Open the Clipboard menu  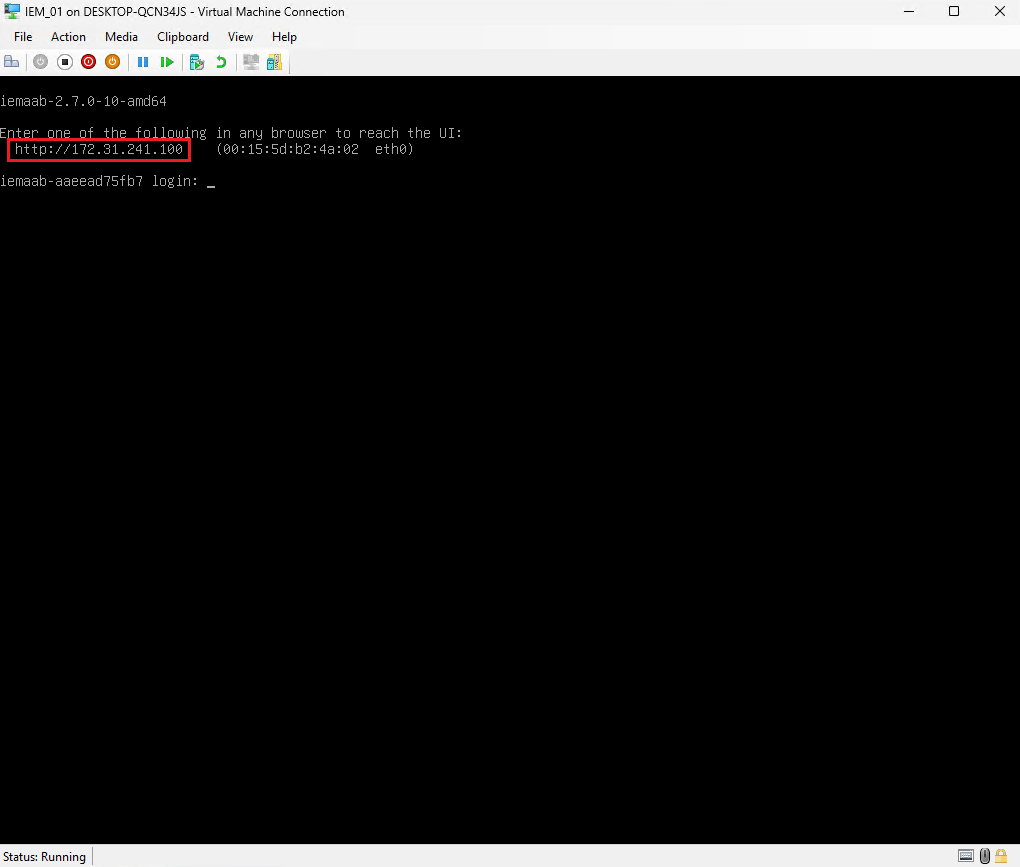pos(182,36)
